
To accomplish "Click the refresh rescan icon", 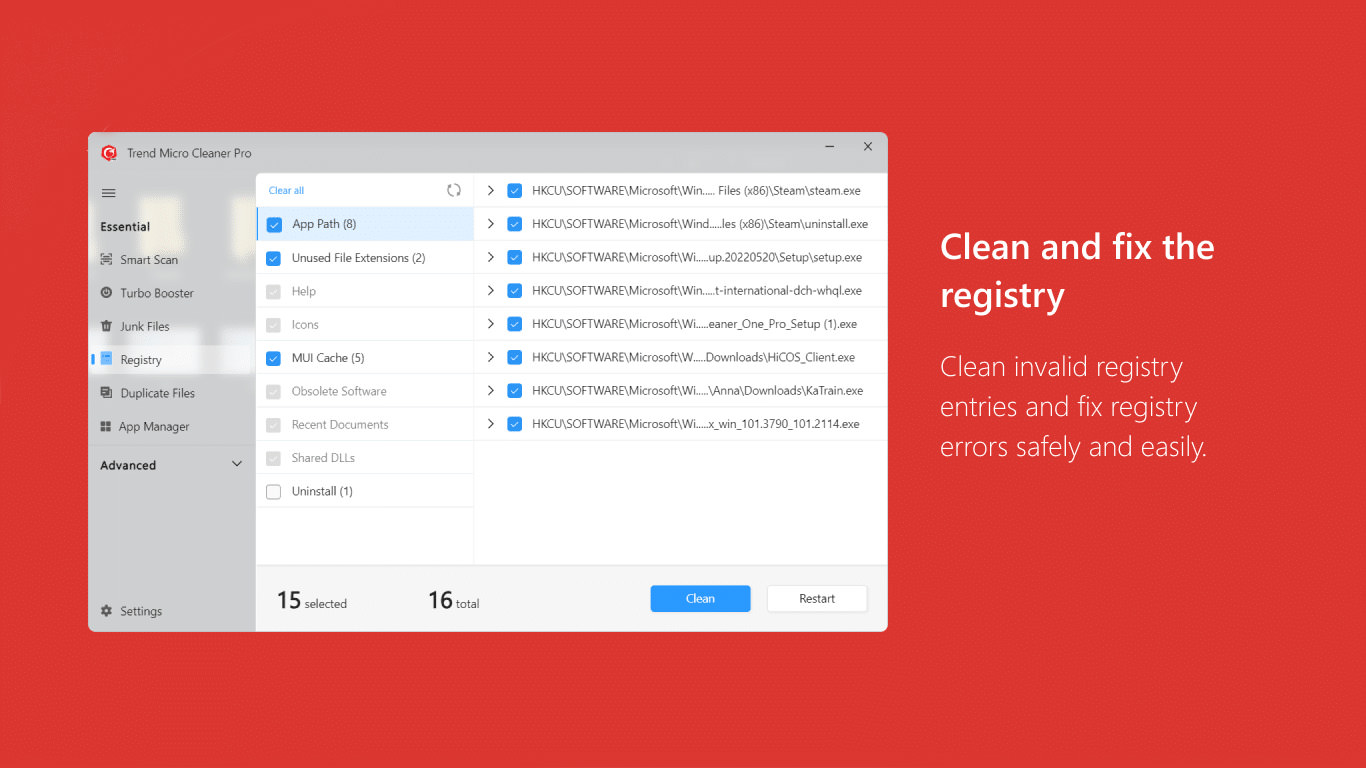I will tap(454, 190).
